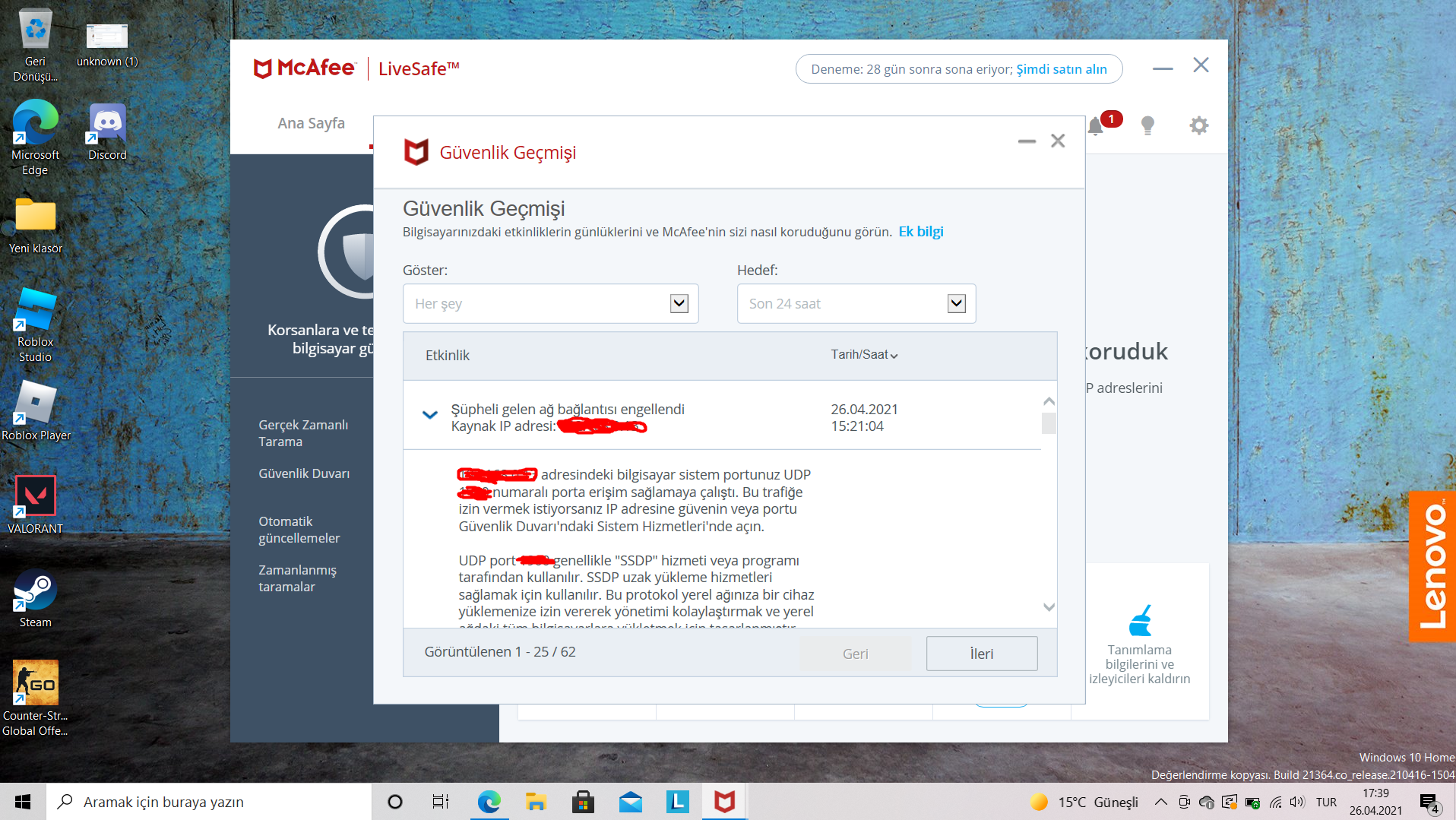Launch Counter-Strike Global Offensive shortcut

tap(35, 698)
